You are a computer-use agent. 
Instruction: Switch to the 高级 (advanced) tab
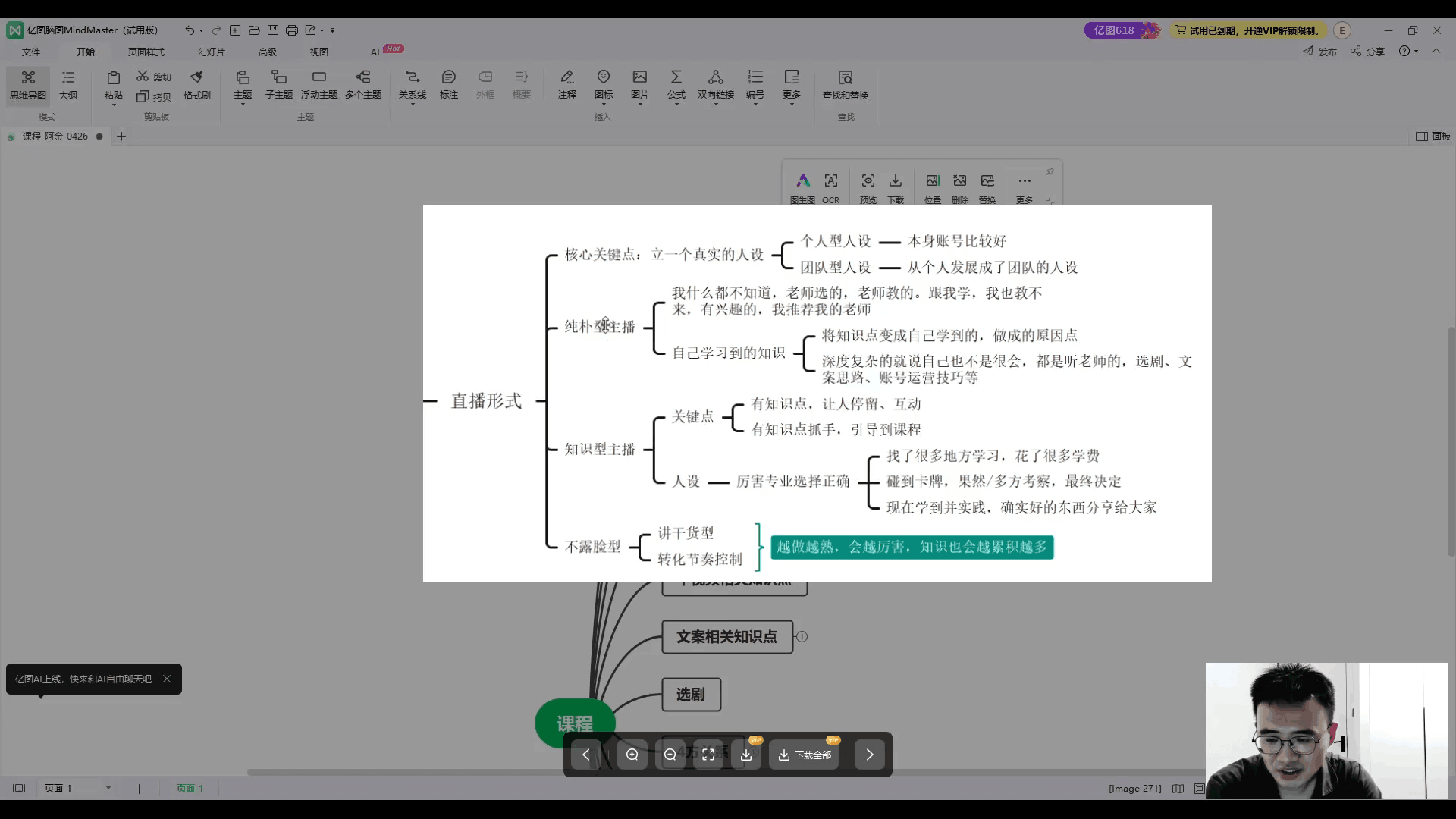[x=268, y=52]
